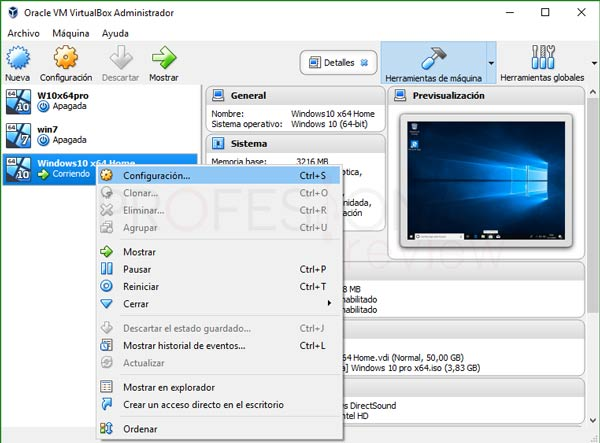Click the Previsualización section monitor icon

click(x=400, y=95)
